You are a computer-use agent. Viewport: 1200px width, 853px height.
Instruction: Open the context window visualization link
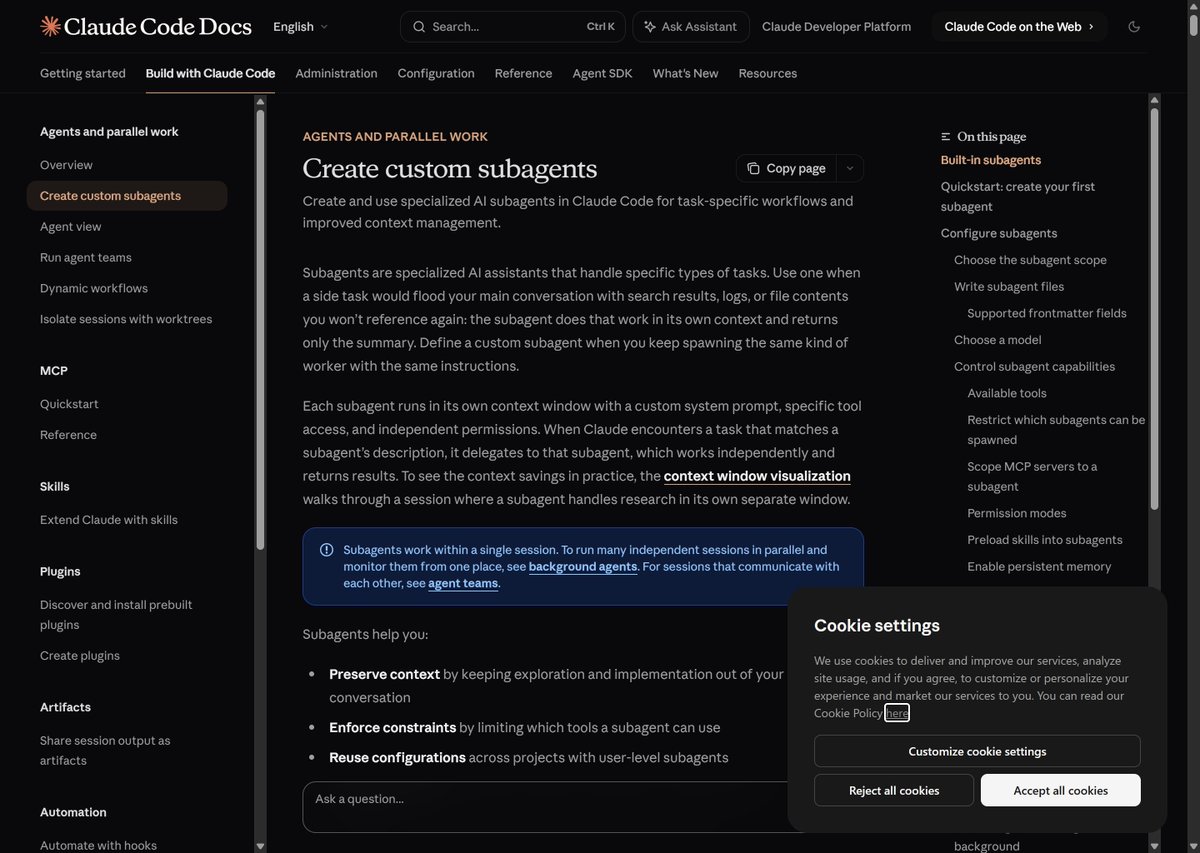click(757, 476)
